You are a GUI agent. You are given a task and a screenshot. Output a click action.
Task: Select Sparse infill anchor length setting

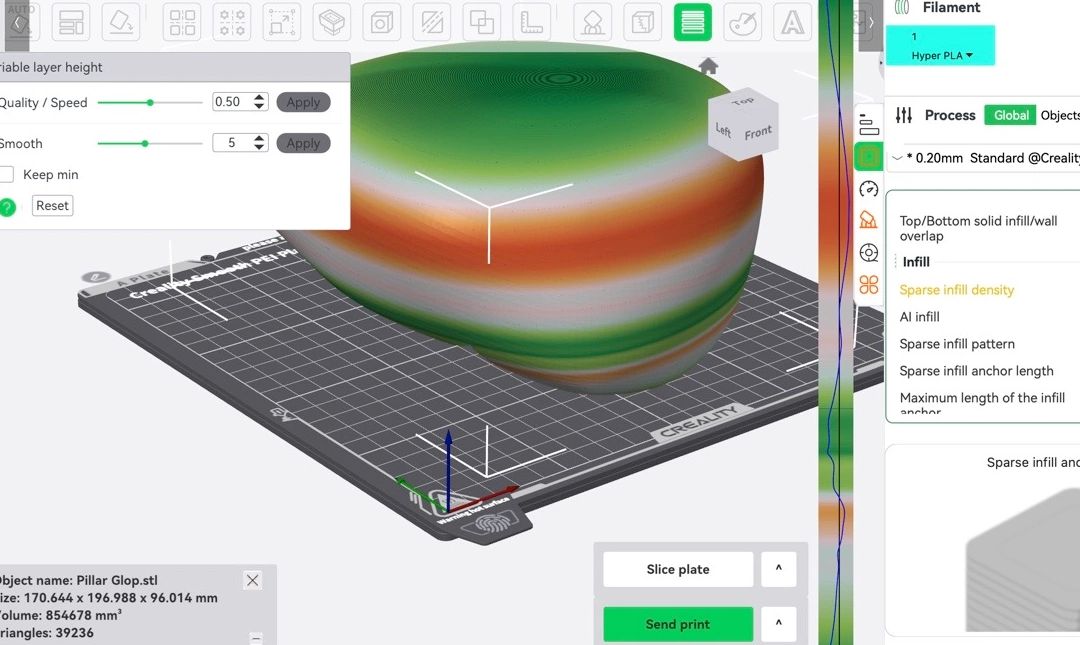tap(977, 371)
